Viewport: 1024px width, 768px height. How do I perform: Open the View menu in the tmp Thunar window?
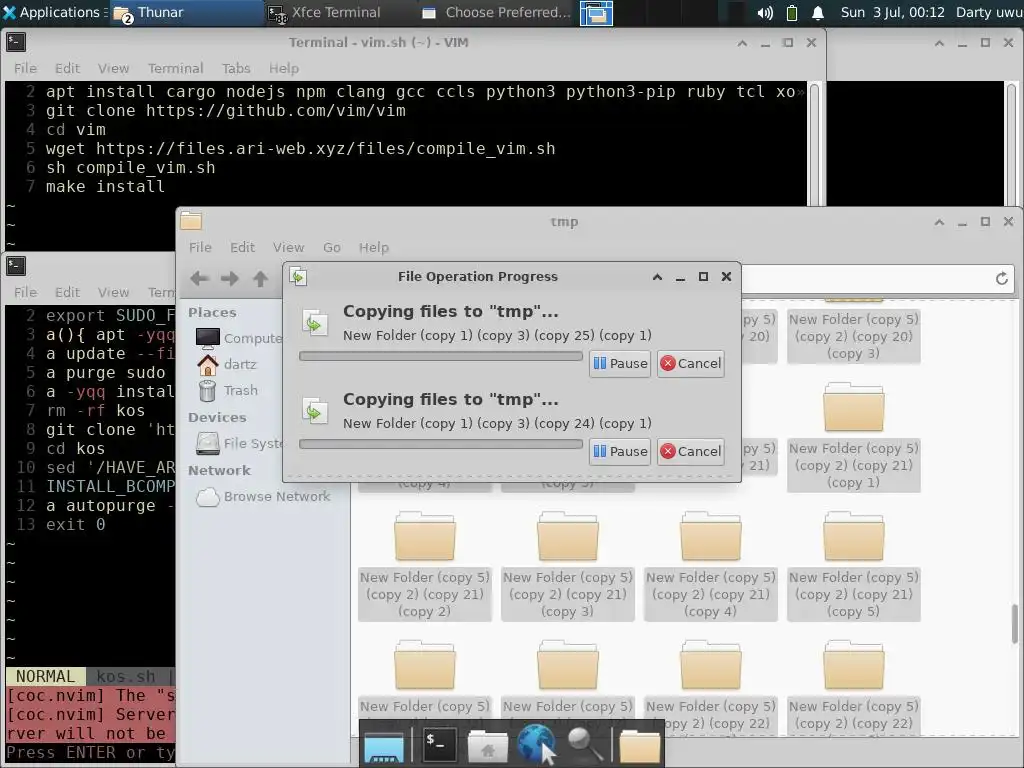click(x=288, y=248)
